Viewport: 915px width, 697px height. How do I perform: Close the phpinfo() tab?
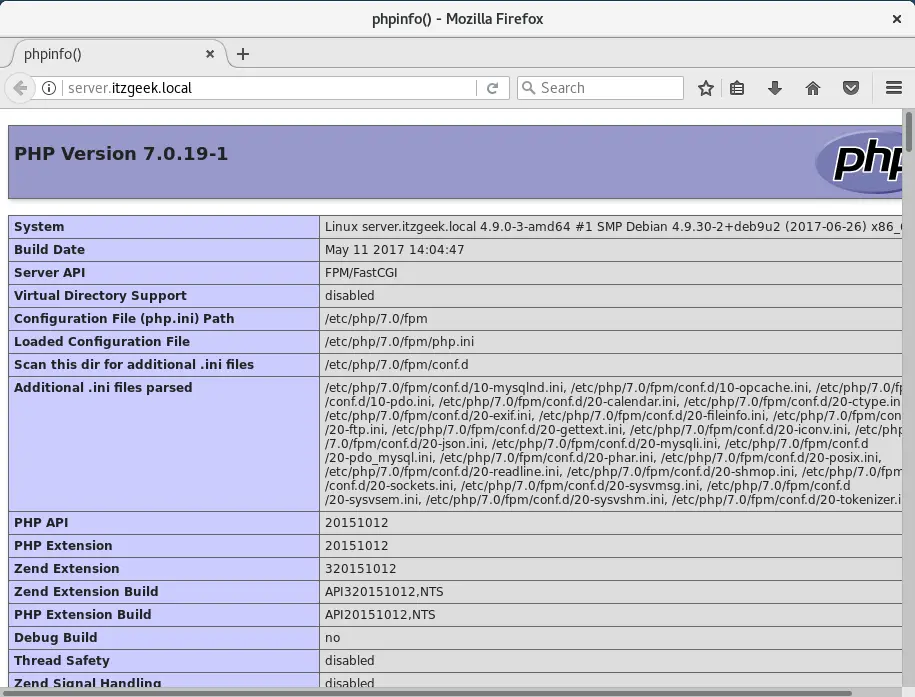(x=210, y=54)
